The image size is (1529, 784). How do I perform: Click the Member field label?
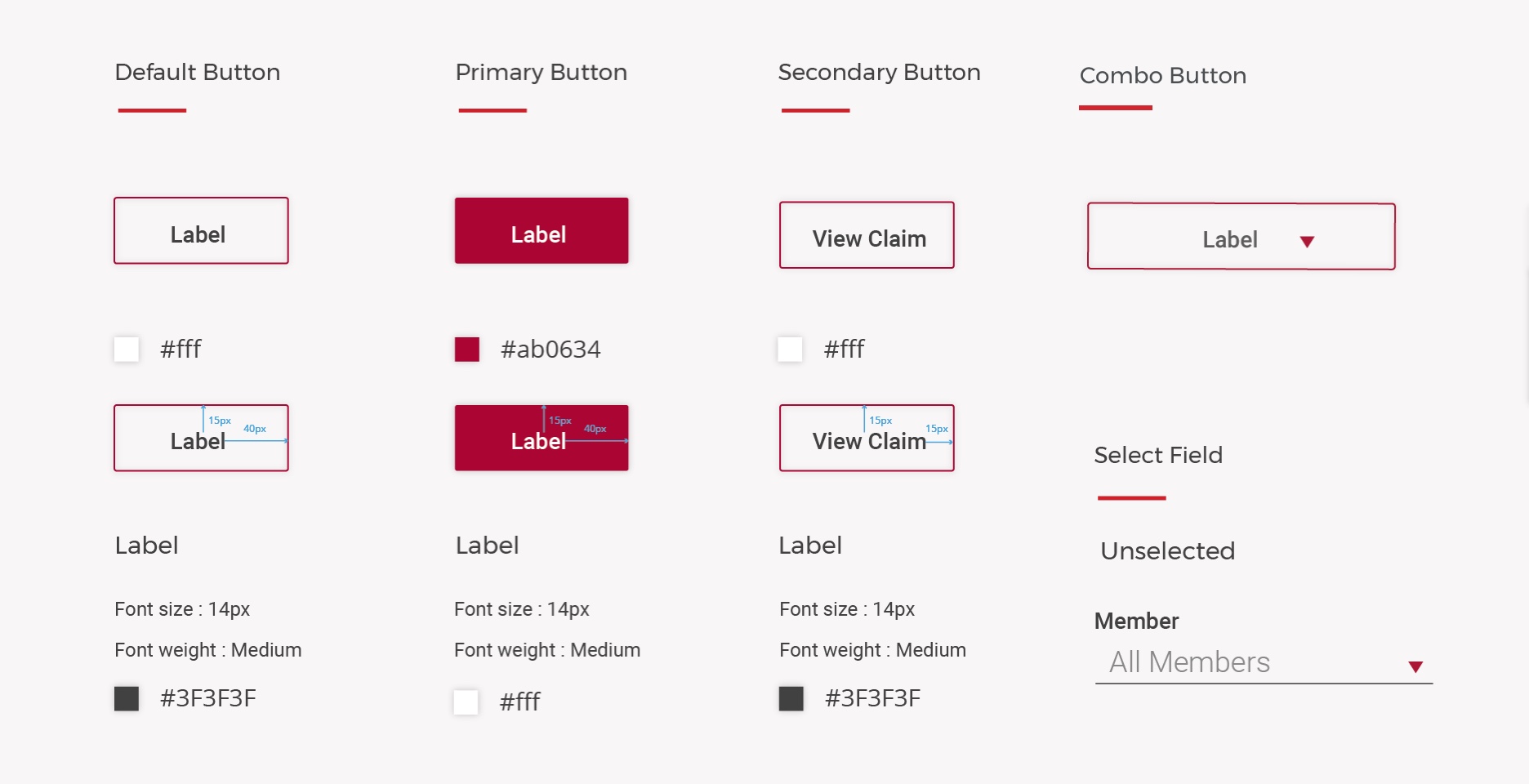[1136, 621]
